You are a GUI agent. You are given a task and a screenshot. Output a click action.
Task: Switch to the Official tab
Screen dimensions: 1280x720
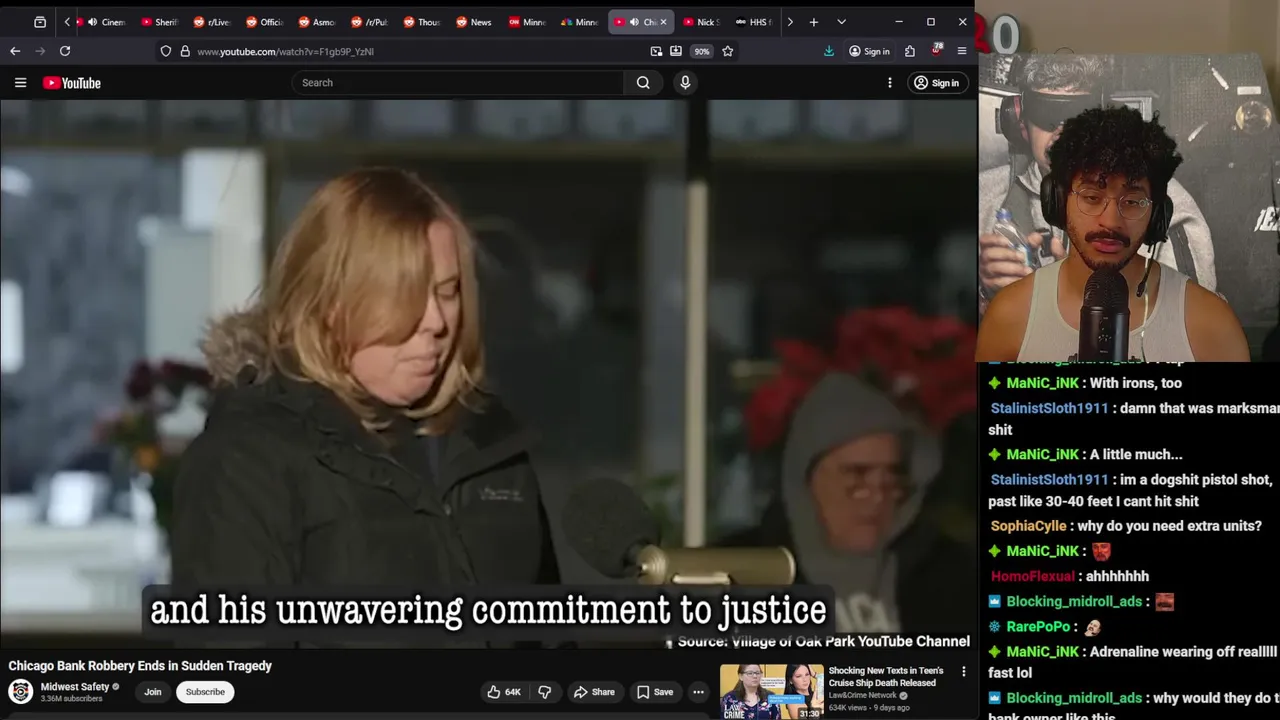click(x=265, y=22)
